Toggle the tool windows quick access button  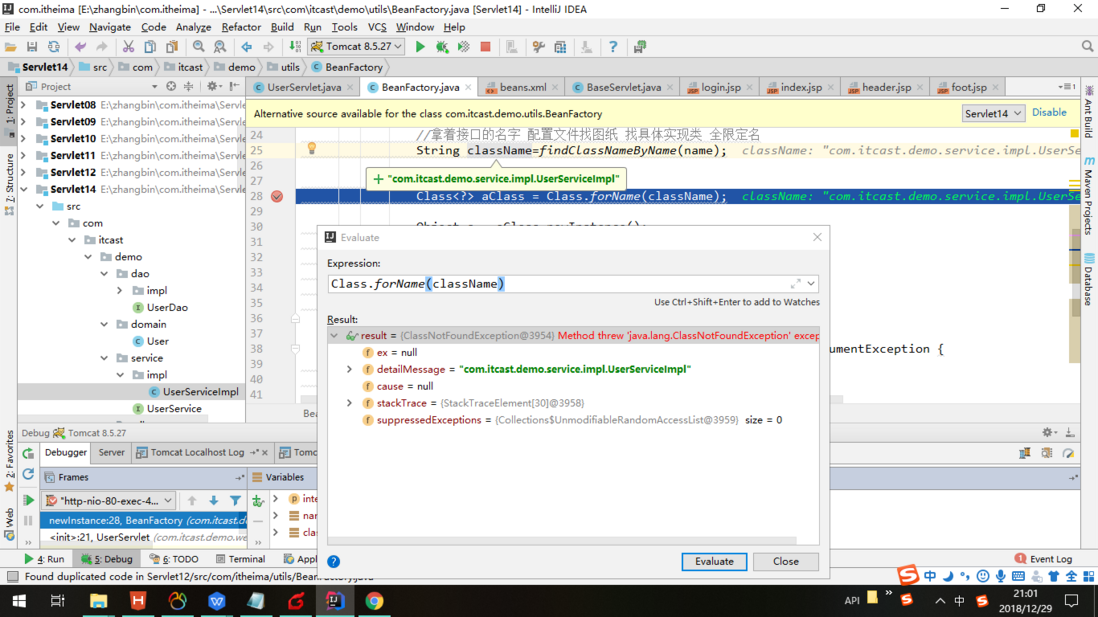point(12,577)
